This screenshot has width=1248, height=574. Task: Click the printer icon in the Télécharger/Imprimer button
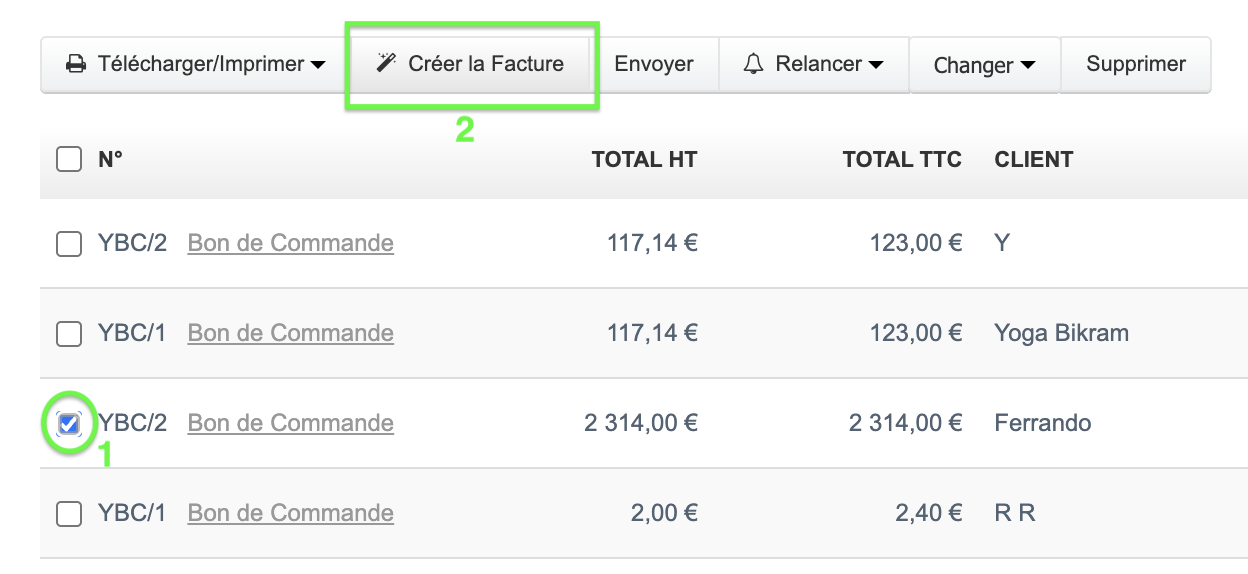[x=75, y=65]
